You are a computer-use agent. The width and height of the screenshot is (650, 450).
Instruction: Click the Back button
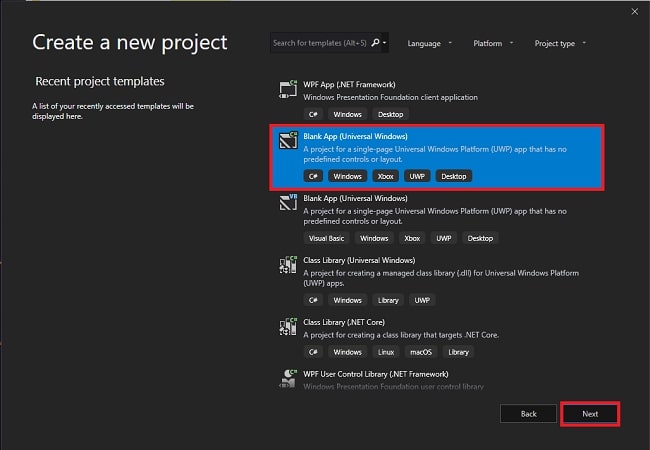pos(528,414)
